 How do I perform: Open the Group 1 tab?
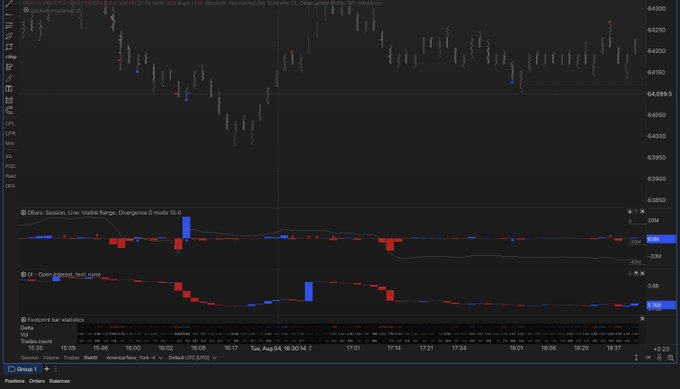point(22,369)
